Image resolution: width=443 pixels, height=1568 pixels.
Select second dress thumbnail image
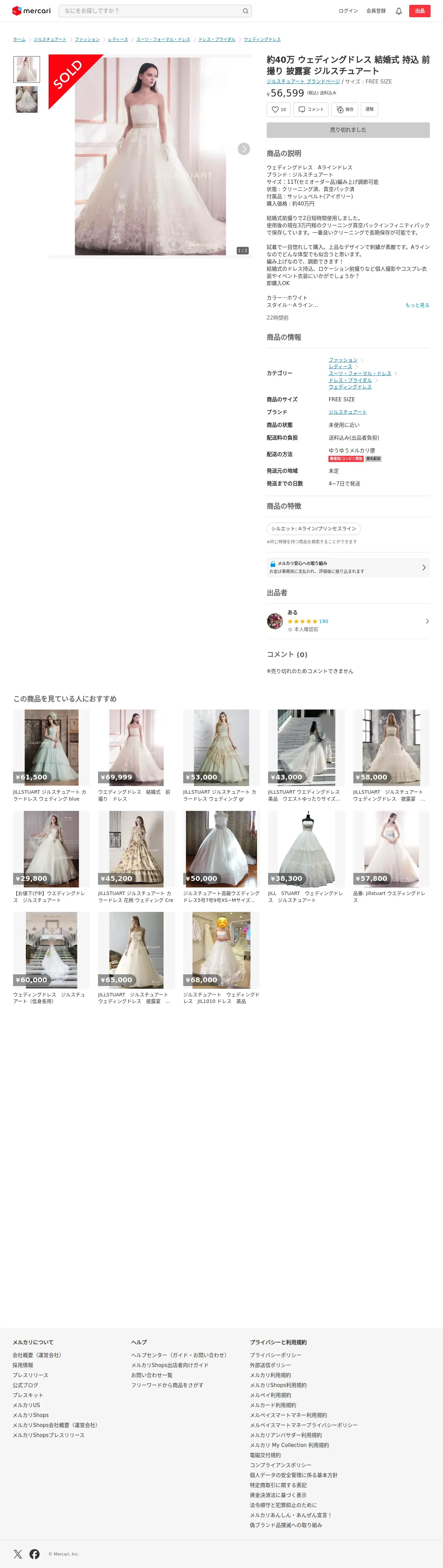[27, 99]
